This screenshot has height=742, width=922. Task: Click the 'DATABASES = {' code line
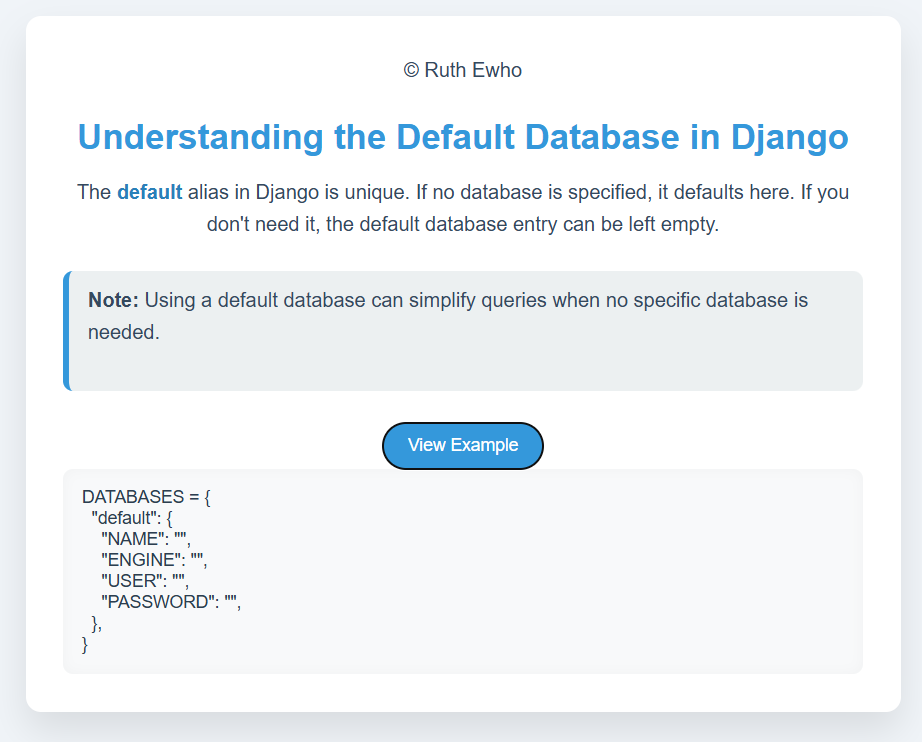tap(146, 497)
